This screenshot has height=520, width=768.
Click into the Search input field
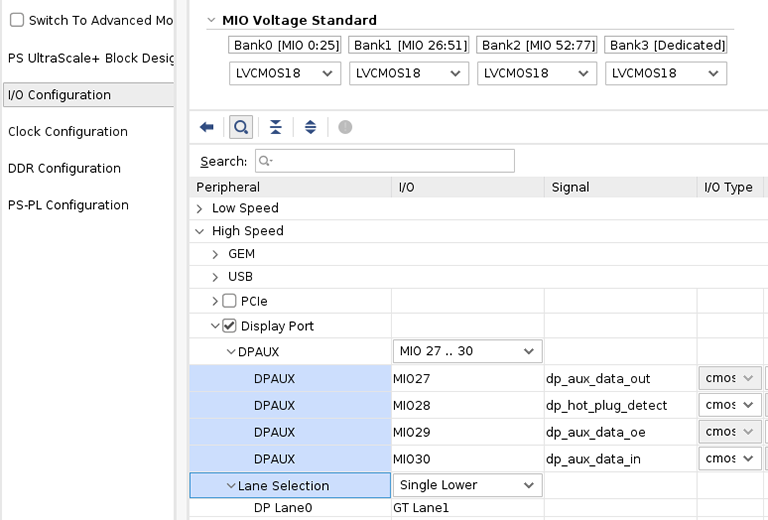click(x=385, y=161)
